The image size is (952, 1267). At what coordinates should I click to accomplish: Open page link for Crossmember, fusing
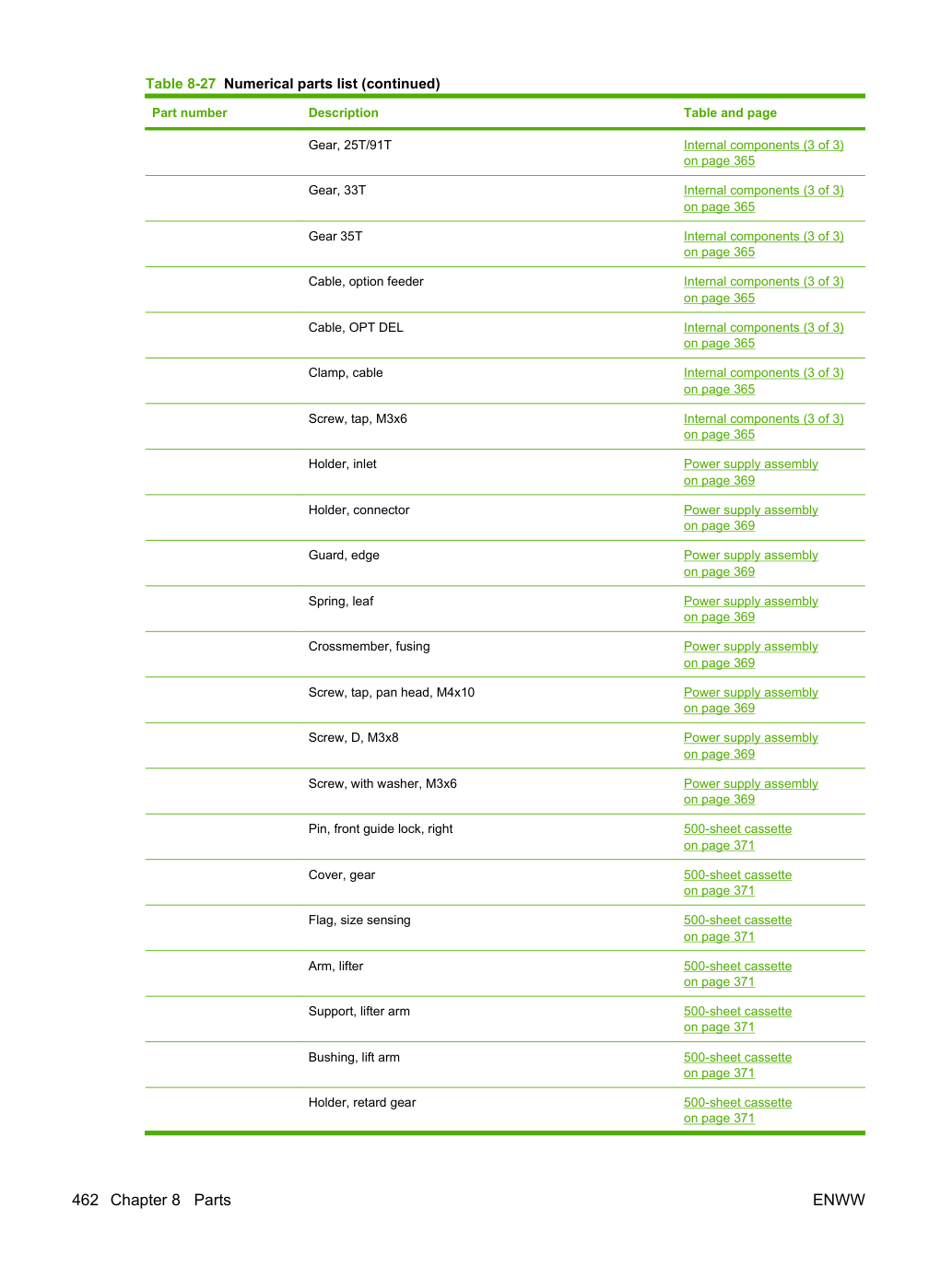(750, 655)
